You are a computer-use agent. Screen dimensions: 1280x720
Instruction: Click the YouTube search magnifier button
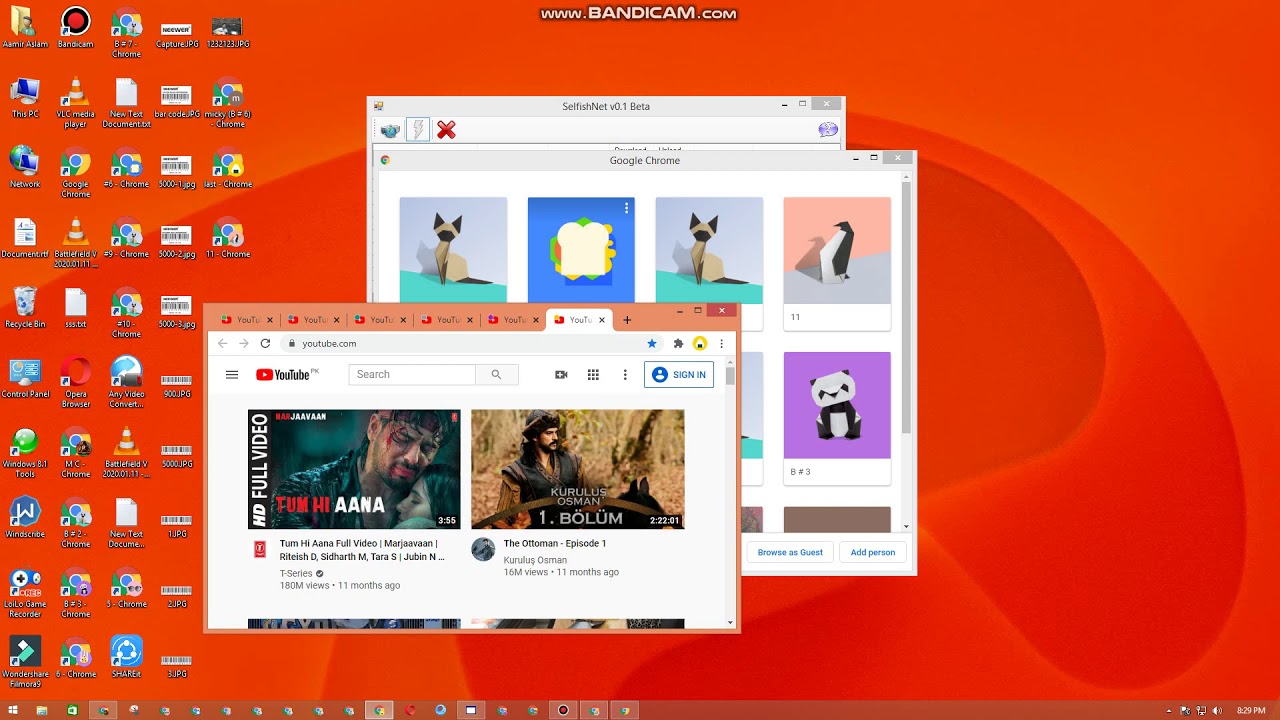tap(496, 374)
